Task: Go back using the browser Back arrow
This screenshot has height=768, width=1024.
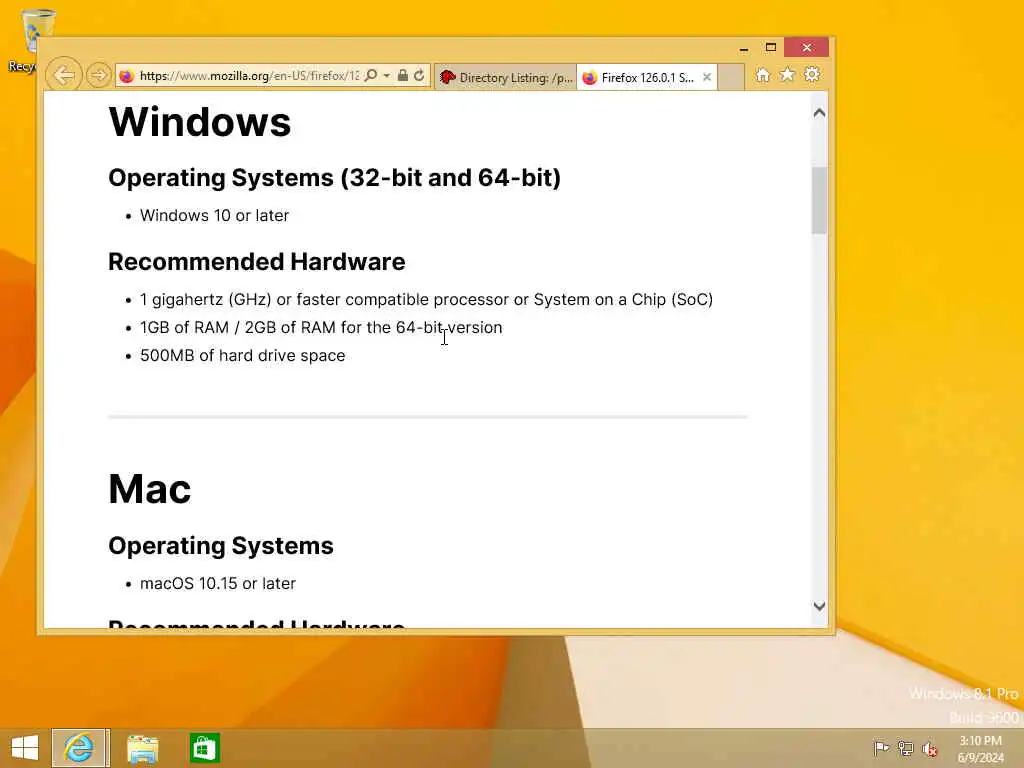Action: click(x=63, y=76)
